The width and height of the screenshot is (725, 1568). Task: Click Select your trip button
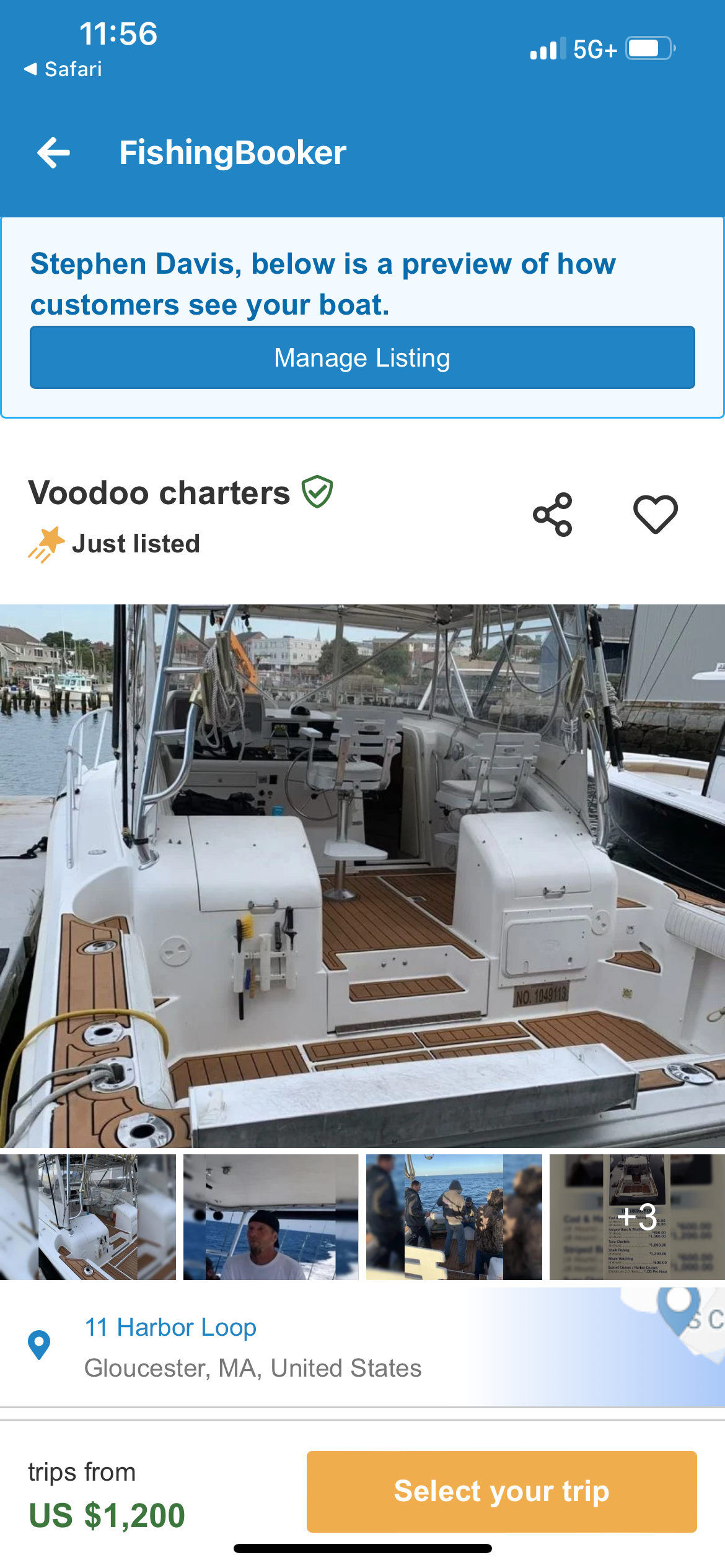[502, 1491]
